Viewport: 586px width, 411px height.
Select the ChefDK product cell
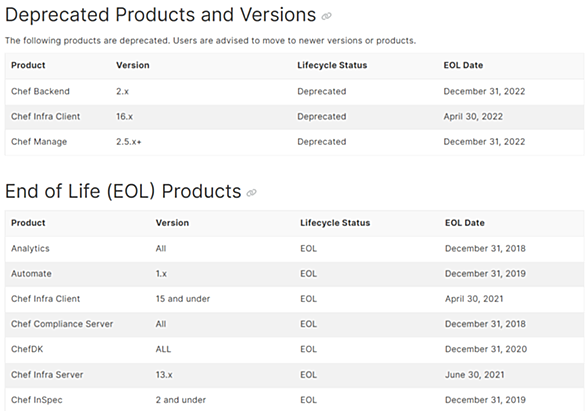[27, 349]
